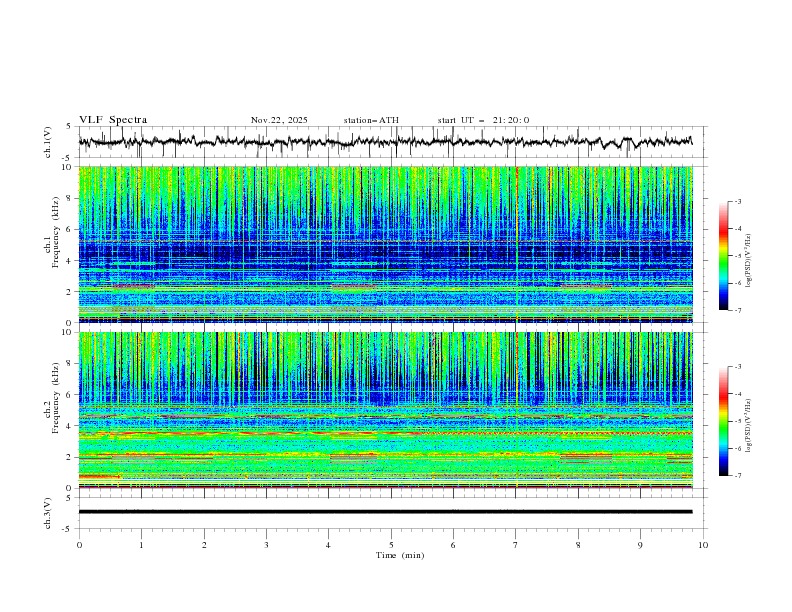Click the log(PSD) label beside the lower colorbar
The image size is (792, 612).
point(748,426)
